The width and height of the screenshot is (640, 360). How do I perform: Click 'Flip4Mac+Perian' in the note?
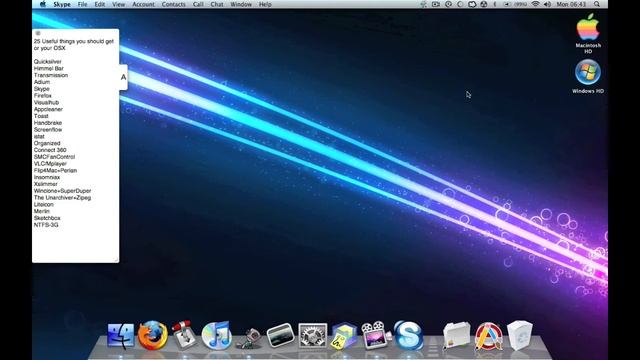tap(55, 171)
